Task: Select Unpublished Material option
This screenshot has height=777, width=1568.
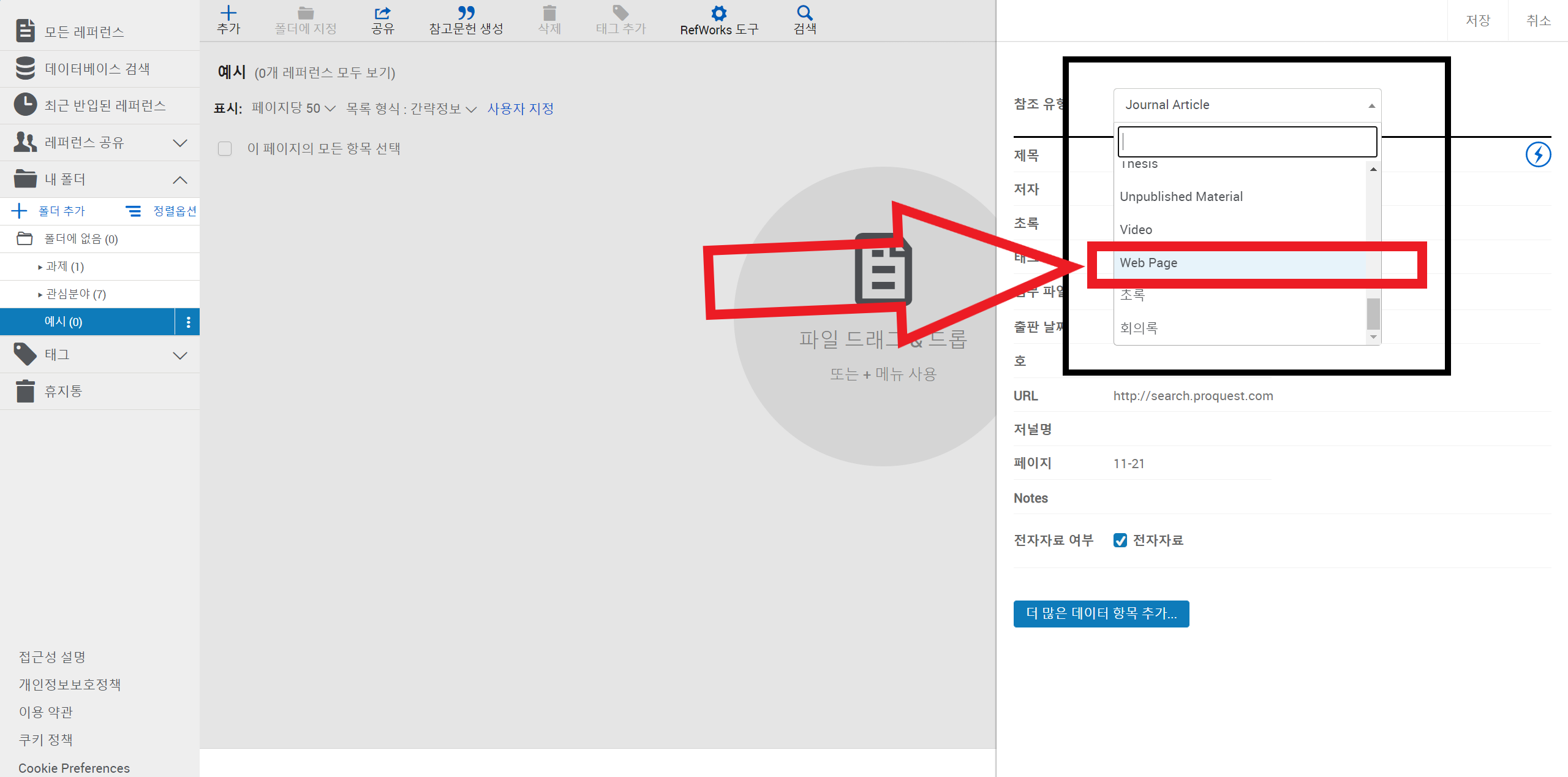Action: coord(1181,197)
